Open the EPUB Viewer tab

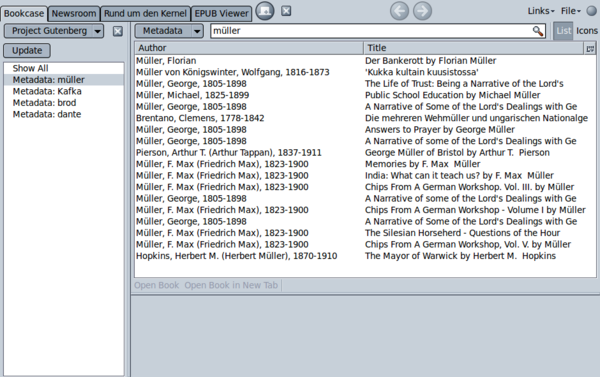point(221,14)
